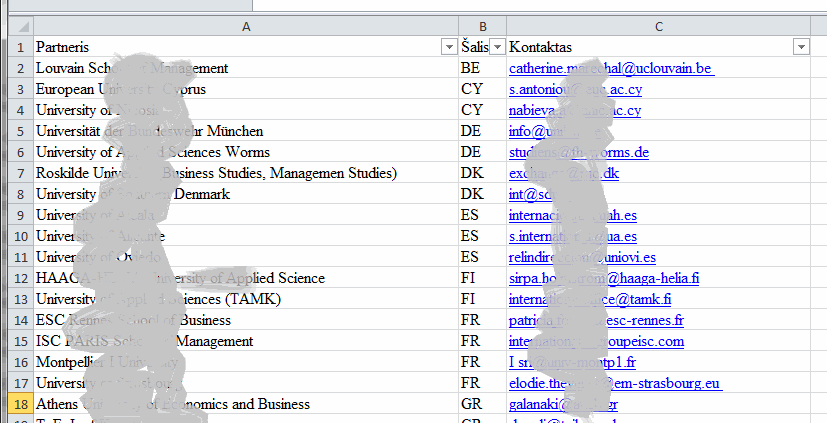This screenshot has height=423, width=827.
Task: Select column A header
Action: coord(246,26)
